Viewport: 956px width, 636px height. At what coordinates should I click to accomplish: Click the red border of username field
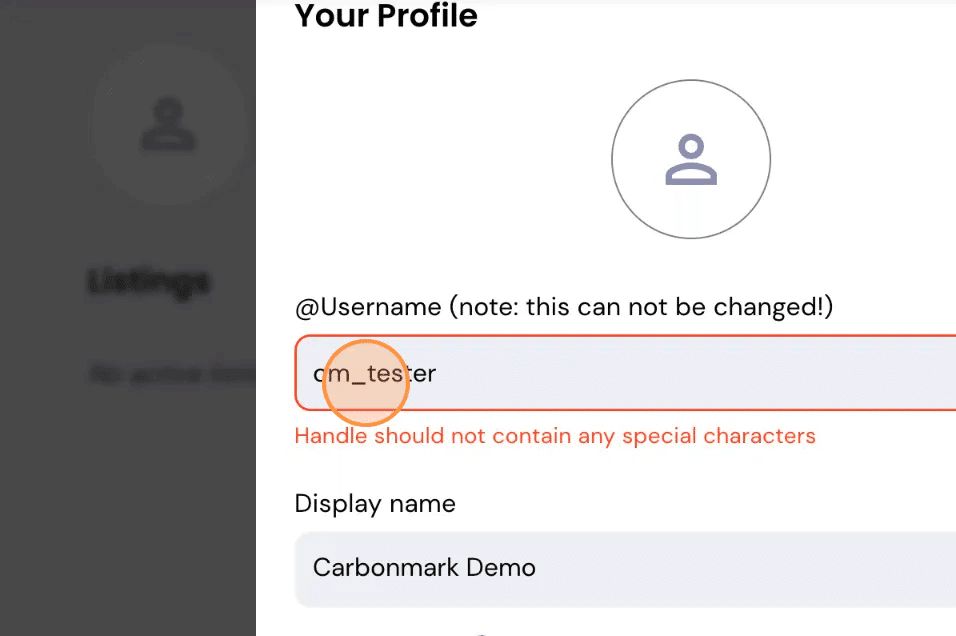point(625,336)
